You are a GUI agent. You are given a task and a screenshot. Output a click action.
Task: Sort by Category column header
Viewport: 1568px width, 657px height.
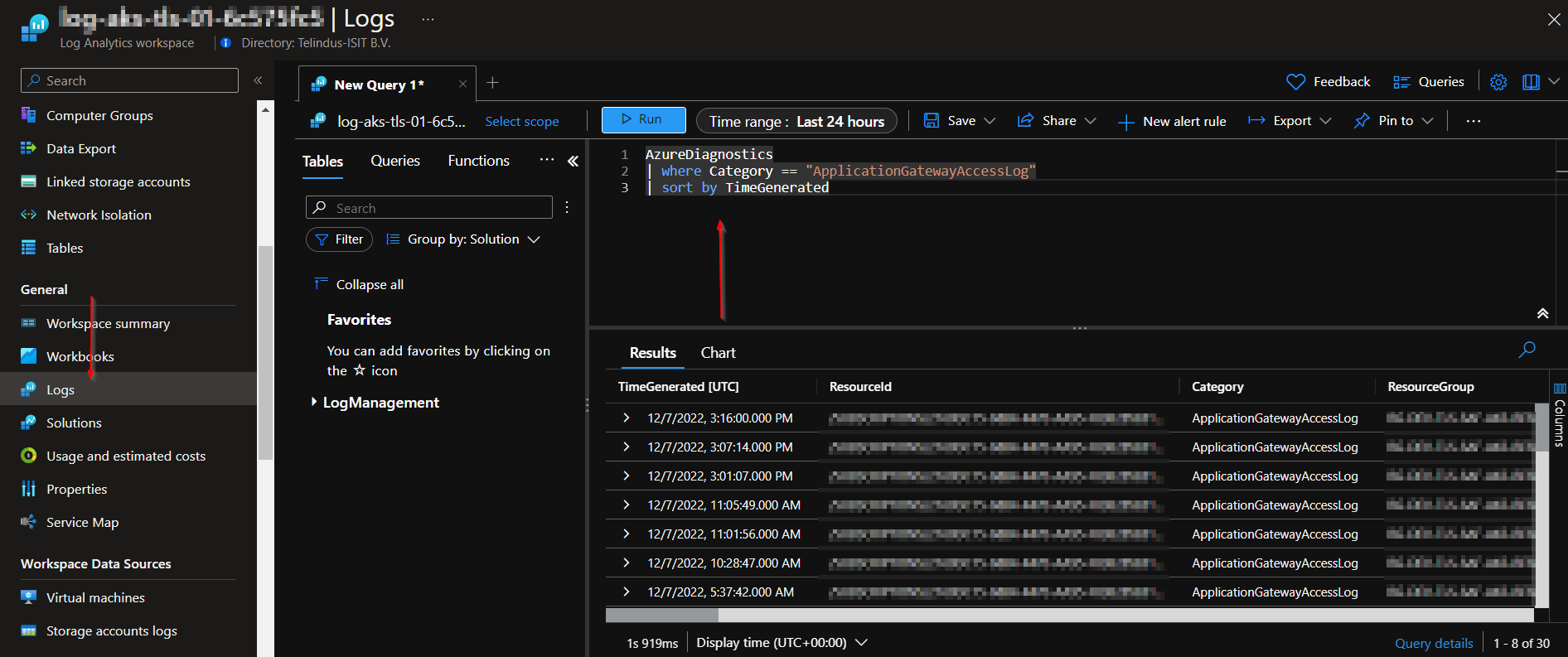(x=1217, y=387)
